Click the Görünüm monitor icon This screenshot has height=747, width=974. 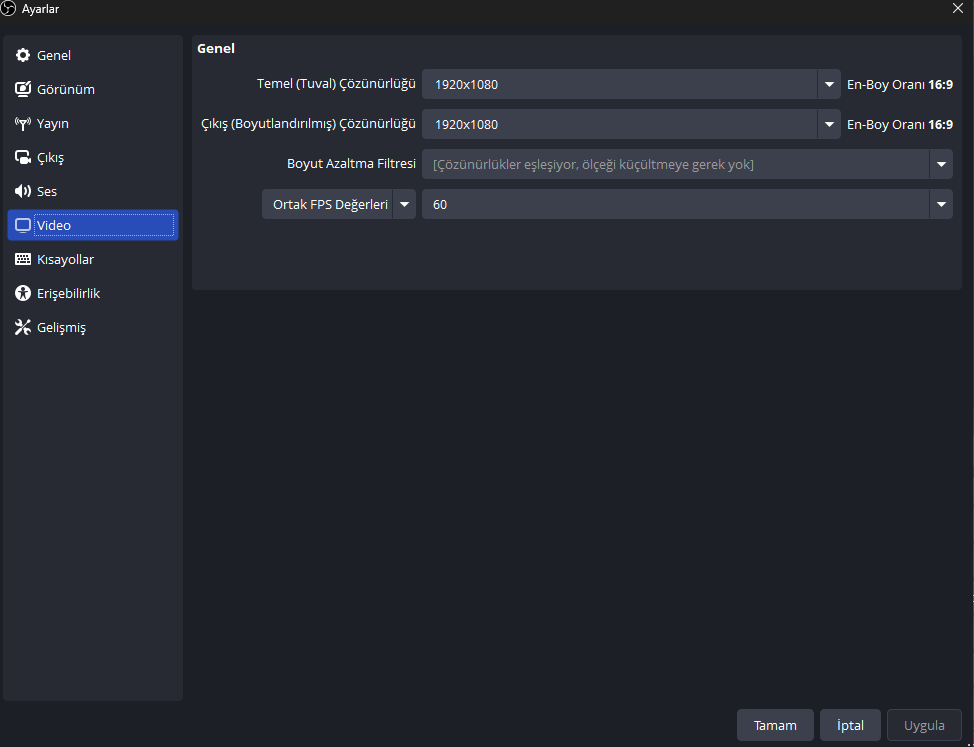pyautogui.click(x=23, y=89)
